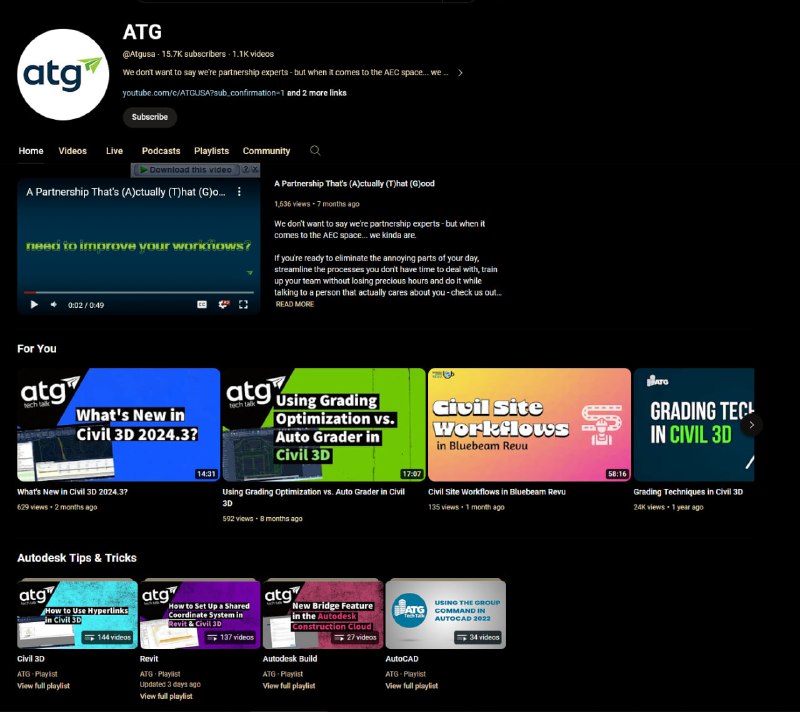Click READ MORE on the trailer description

pyautogui.click(x=295, y=304)
